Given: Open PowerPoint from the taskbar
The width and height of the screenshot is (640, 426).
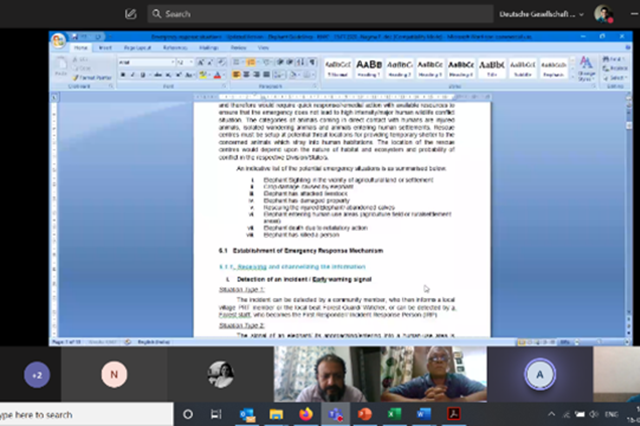Looking at the screenshot, I should 364,413.
